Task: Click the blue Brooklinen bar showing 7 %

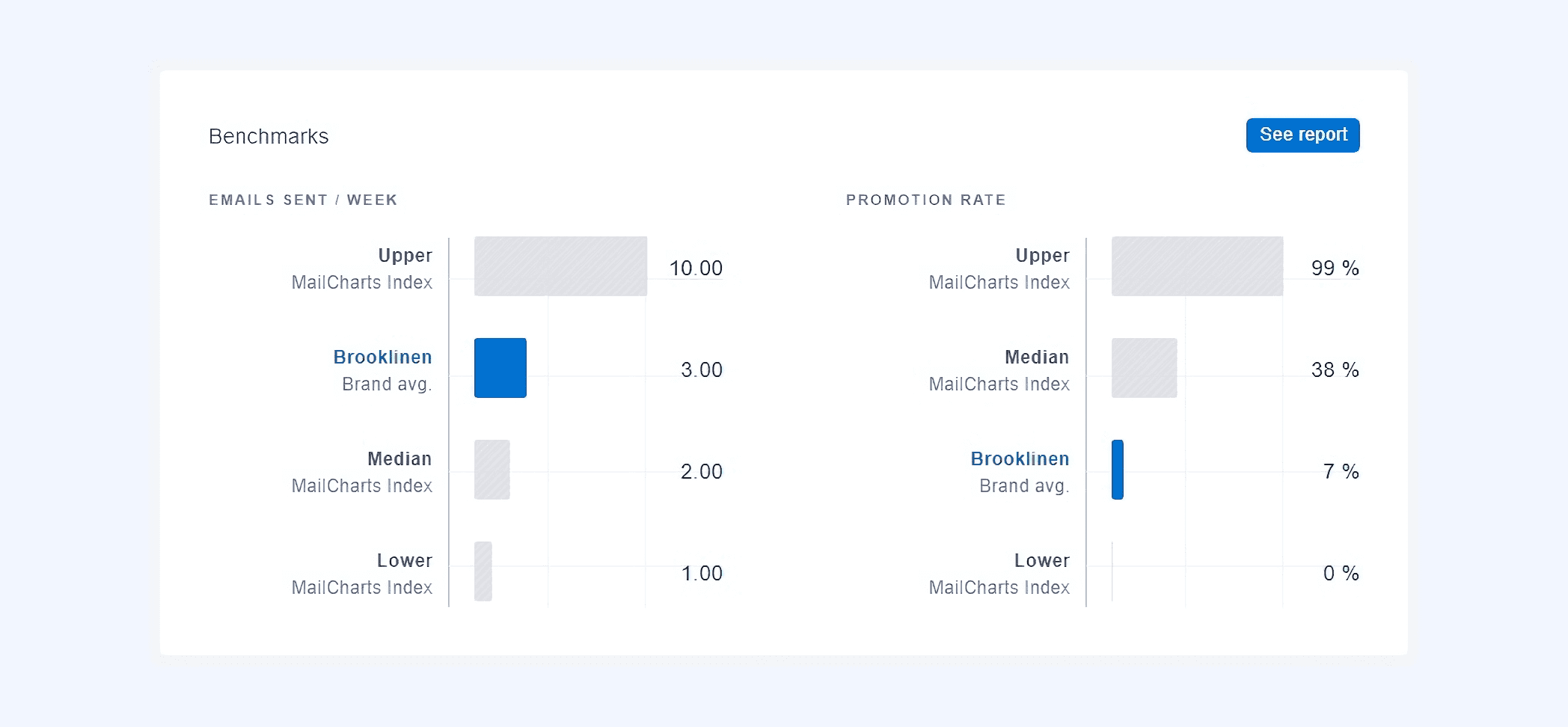Action: click(1118, 470)
